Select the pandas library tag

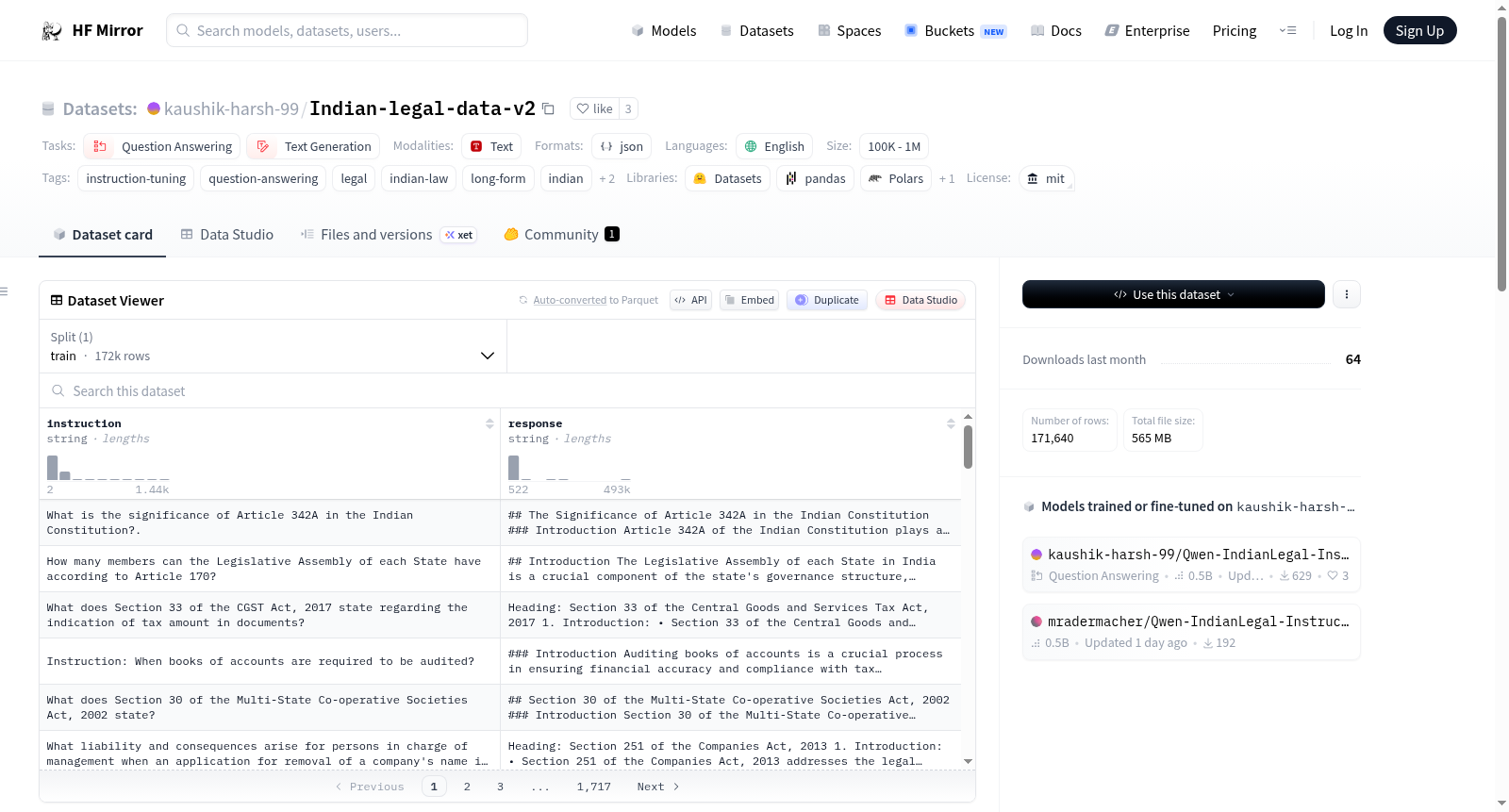click(x=816, y=178)
